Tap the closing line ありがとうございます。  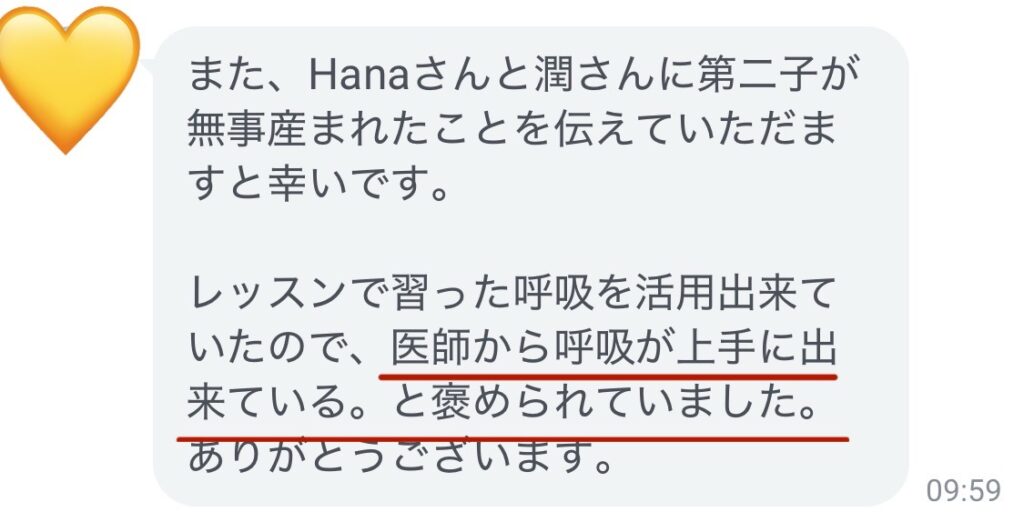point(400,457)
